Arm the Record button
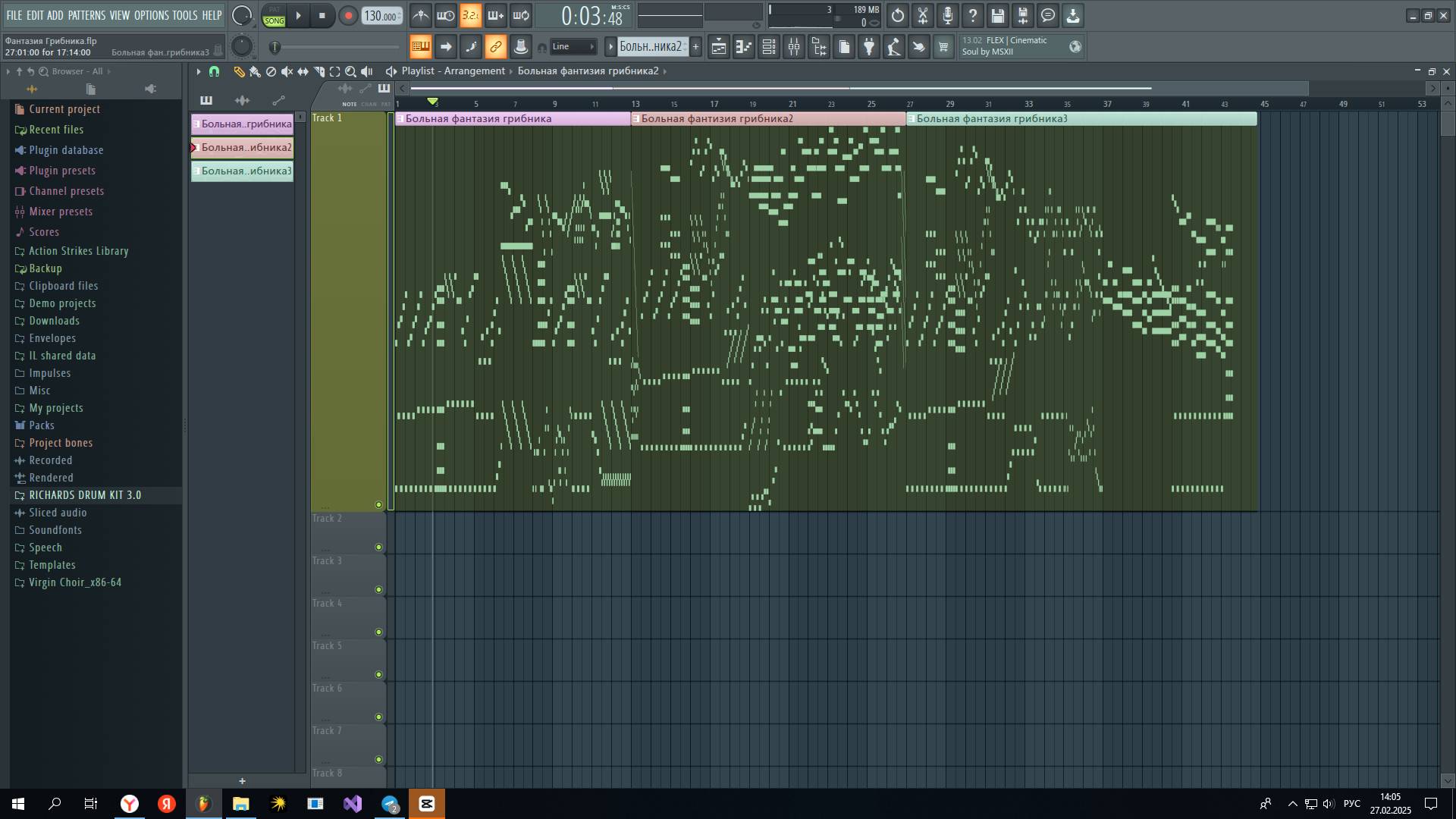Viewport: 1456px width, 819px height. (x=348, y=16)
